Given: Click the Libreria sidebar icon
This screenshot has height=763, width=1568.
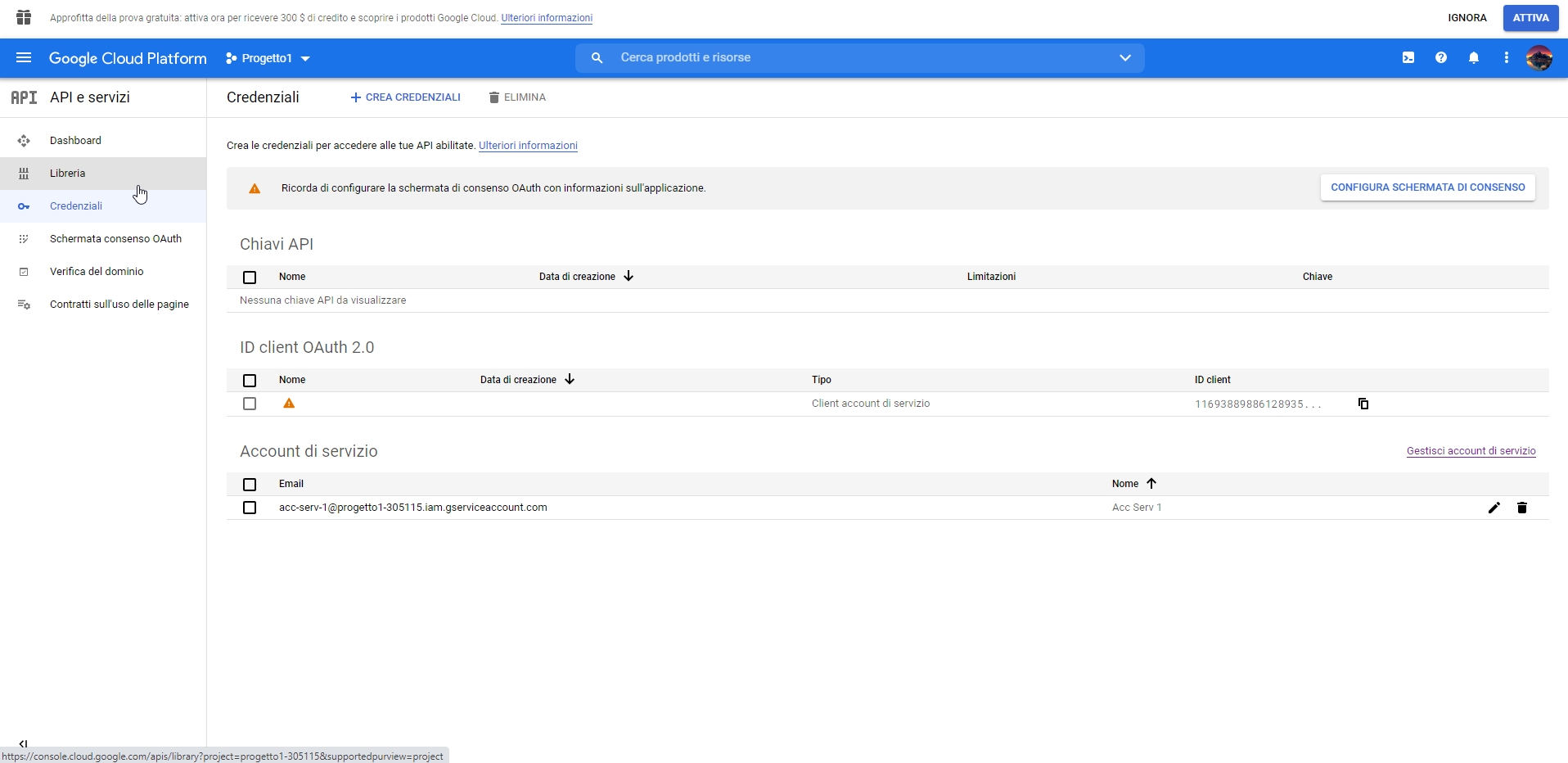Looking at the screenshot, I should click(x=24, y=174).
